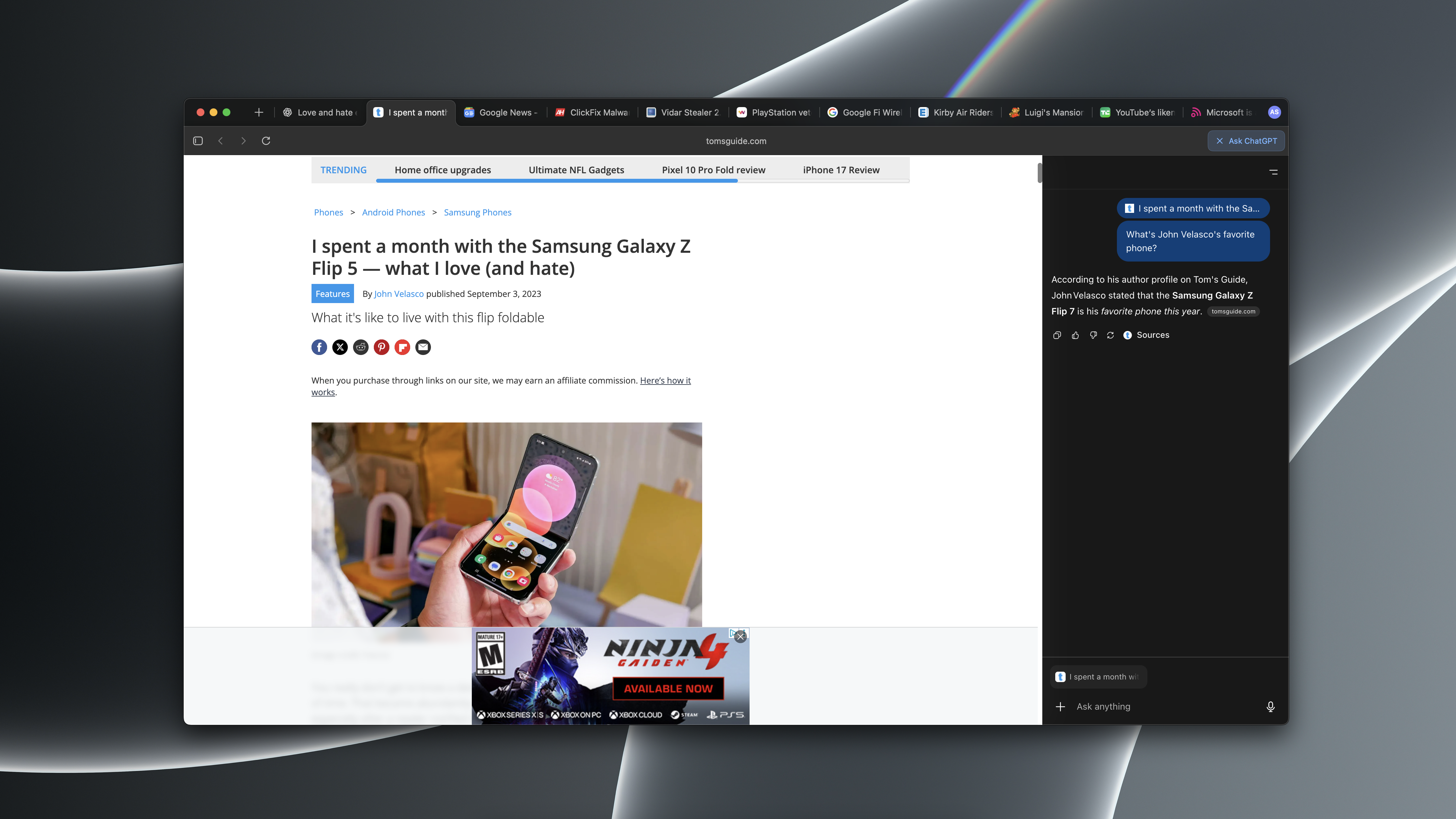
Task: Regenerate the ChatGPT response
Action: (x=1110, y=335)
